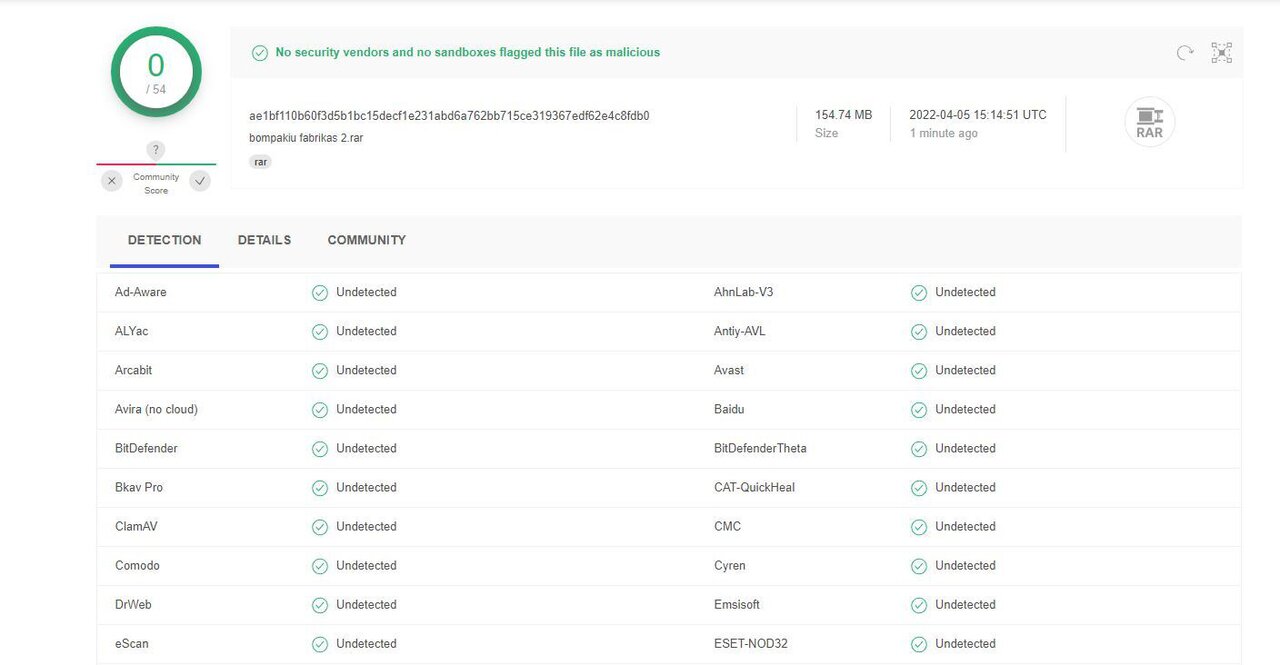Screen dimensions: 1280x665
Task: Click the Avast undetected check icon
Action: [919, 371]
